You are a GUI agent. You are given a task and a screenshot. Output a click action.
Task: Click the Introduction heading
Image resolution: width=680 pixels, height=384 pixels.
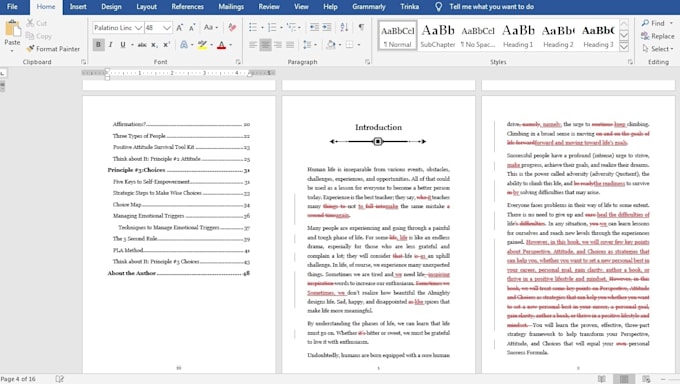378,127
